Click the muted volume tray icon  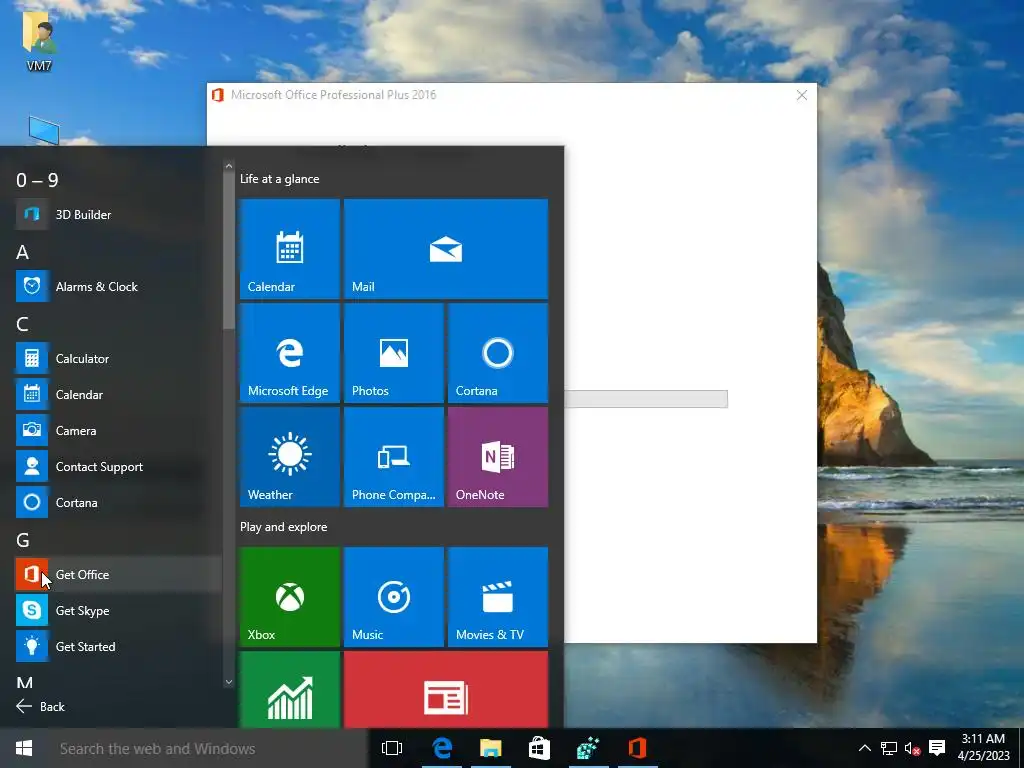[x=912, y=748]
